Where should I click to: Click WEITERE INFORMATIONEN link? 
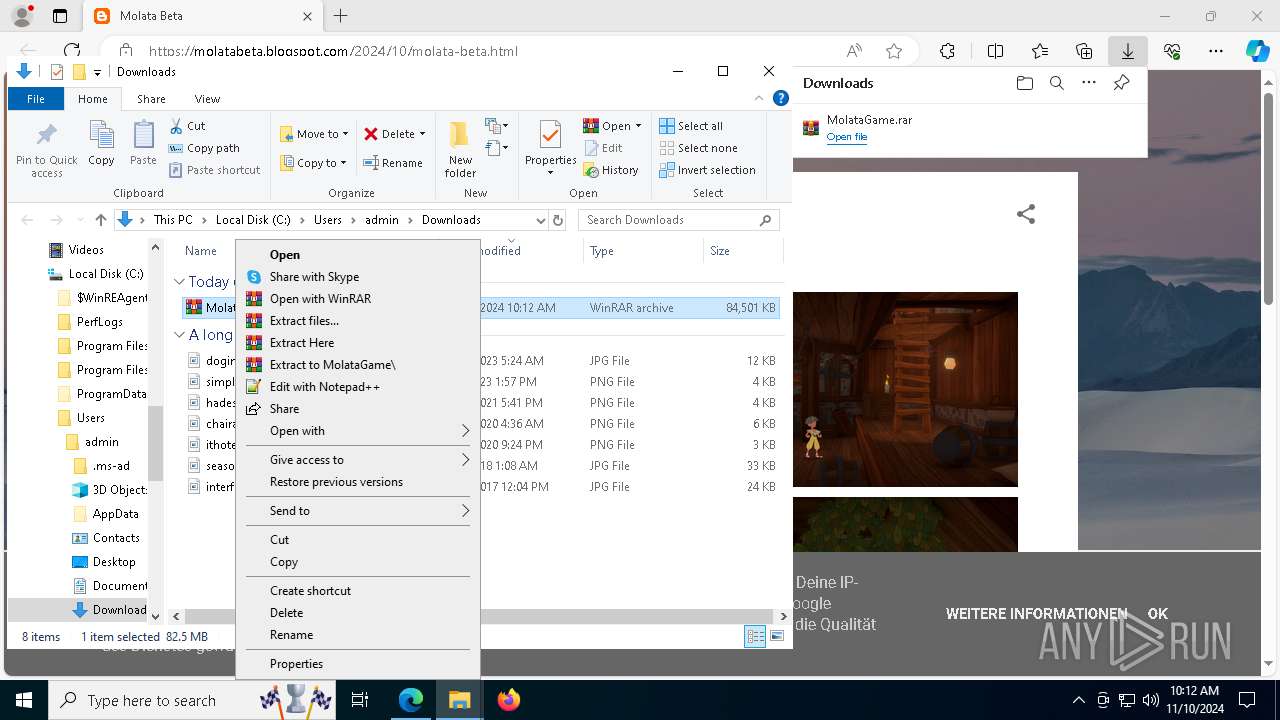point(1036,614)
